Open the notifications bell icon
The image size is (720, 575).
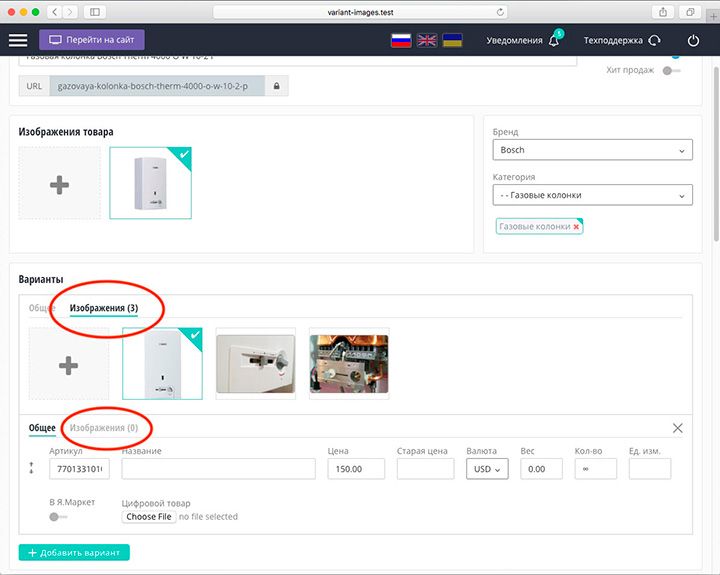(554, 41)
